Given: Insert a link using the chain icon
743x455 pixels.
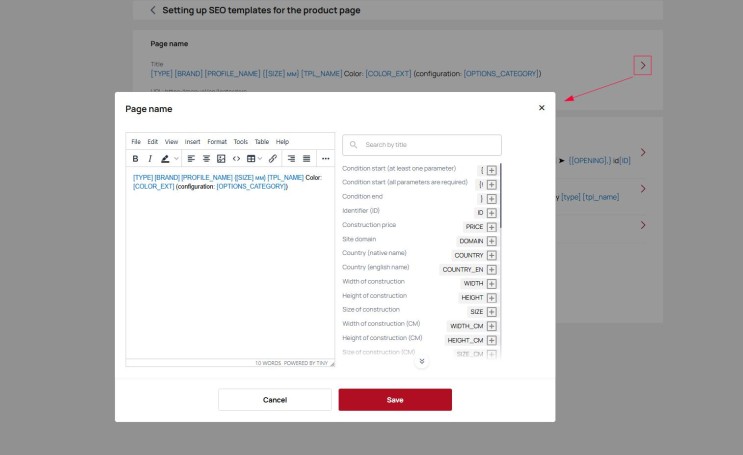Looking at the screenshot, I should [272, 158].
